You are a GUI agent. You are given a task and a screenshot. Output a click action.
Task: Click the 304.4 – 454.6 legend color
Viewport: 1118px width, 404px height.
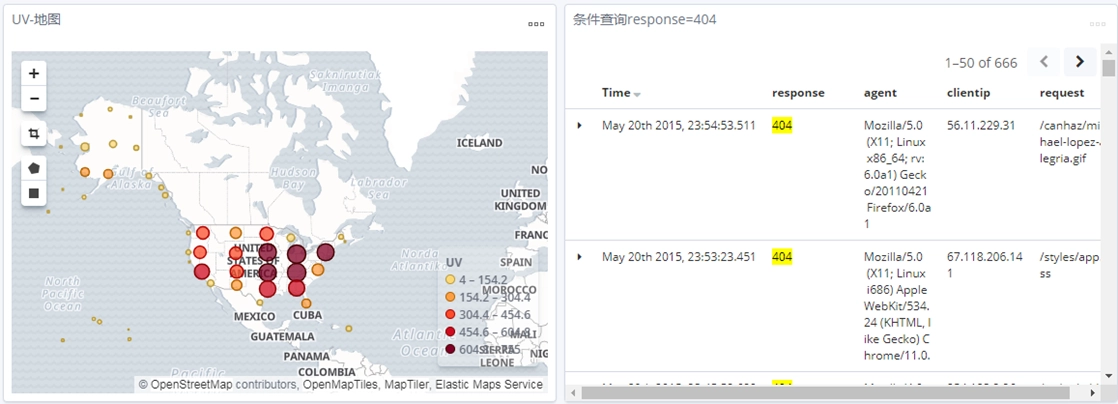450,314
